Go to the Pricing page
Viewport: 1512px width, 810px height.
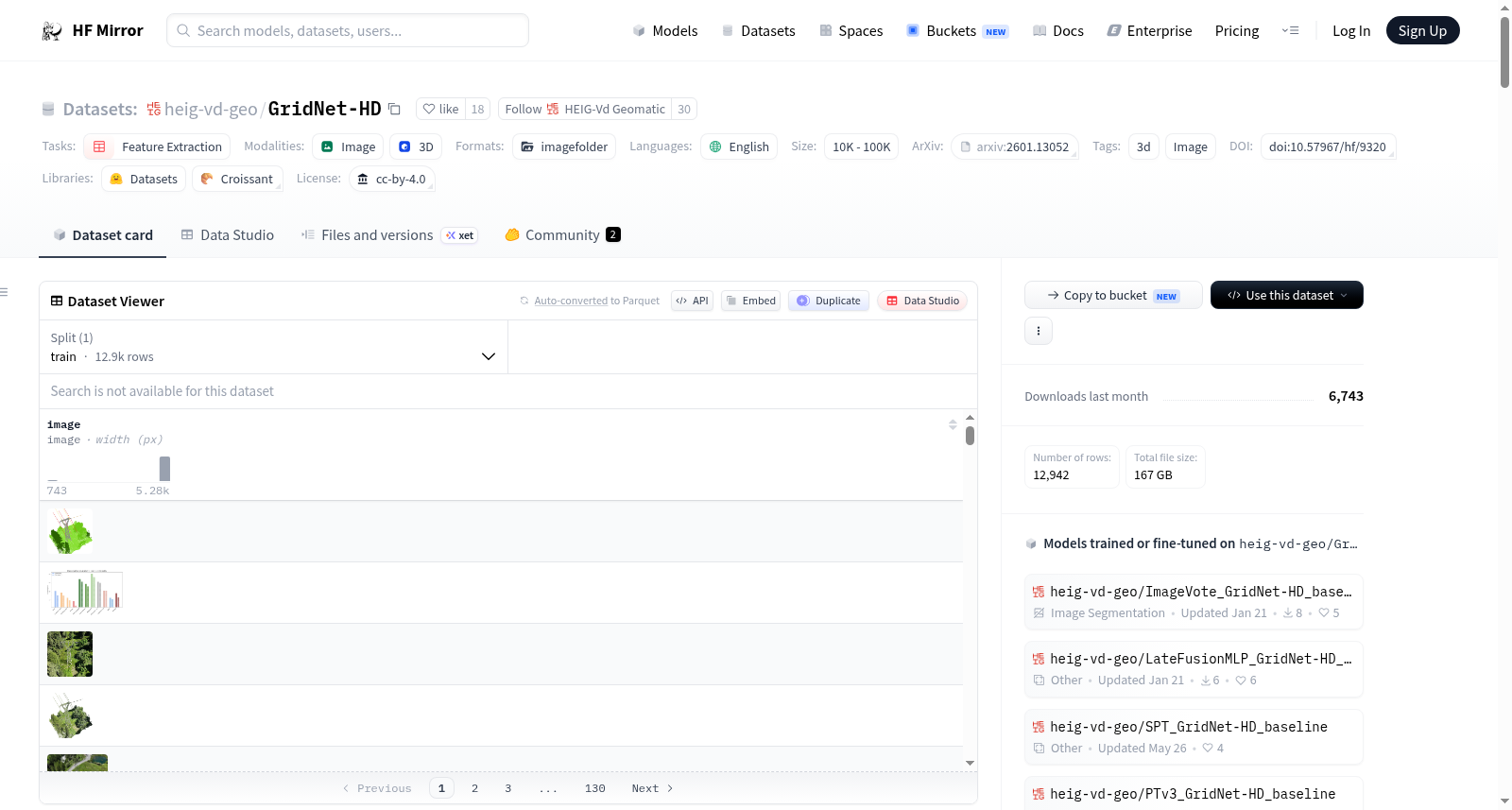[1237, 31]
